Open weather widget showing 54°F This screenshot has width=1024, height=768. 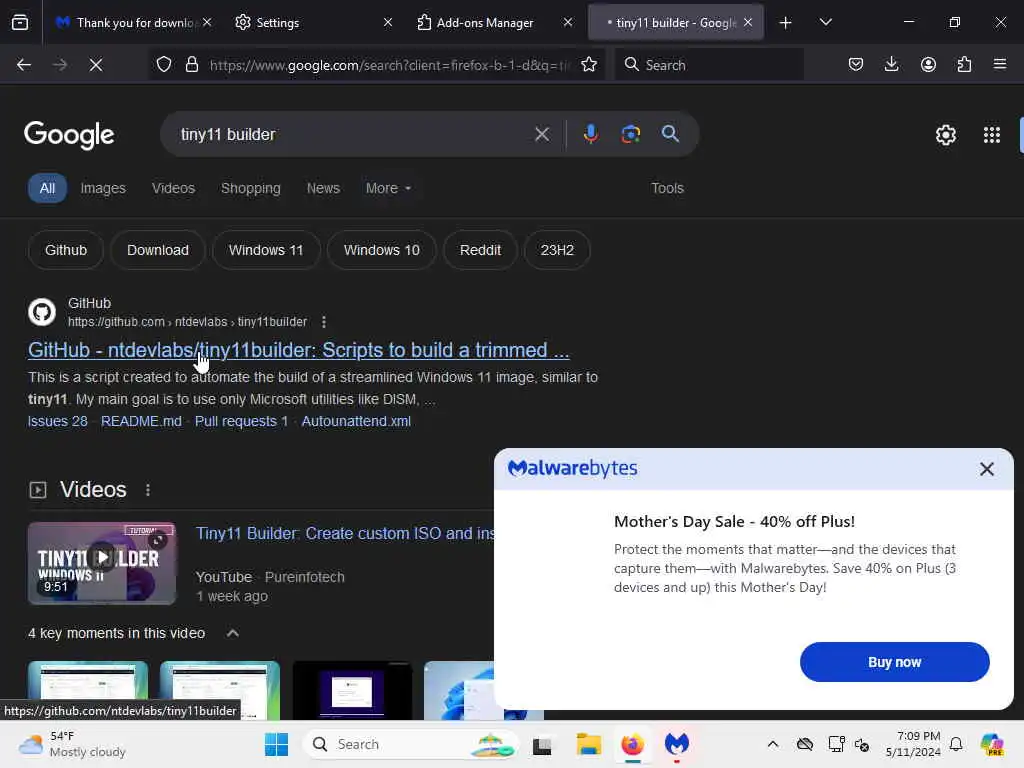pos(72,744)
